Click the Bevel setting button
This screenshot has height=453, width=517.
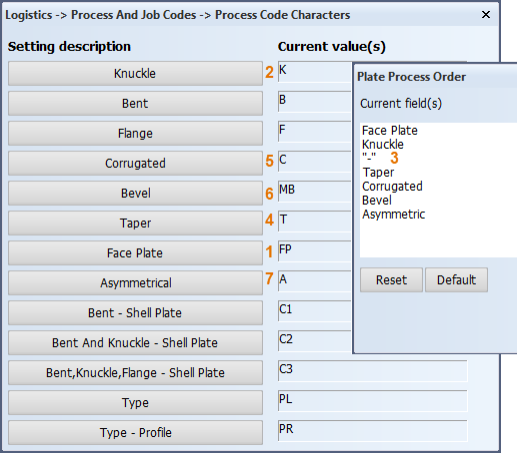point(135,193)
